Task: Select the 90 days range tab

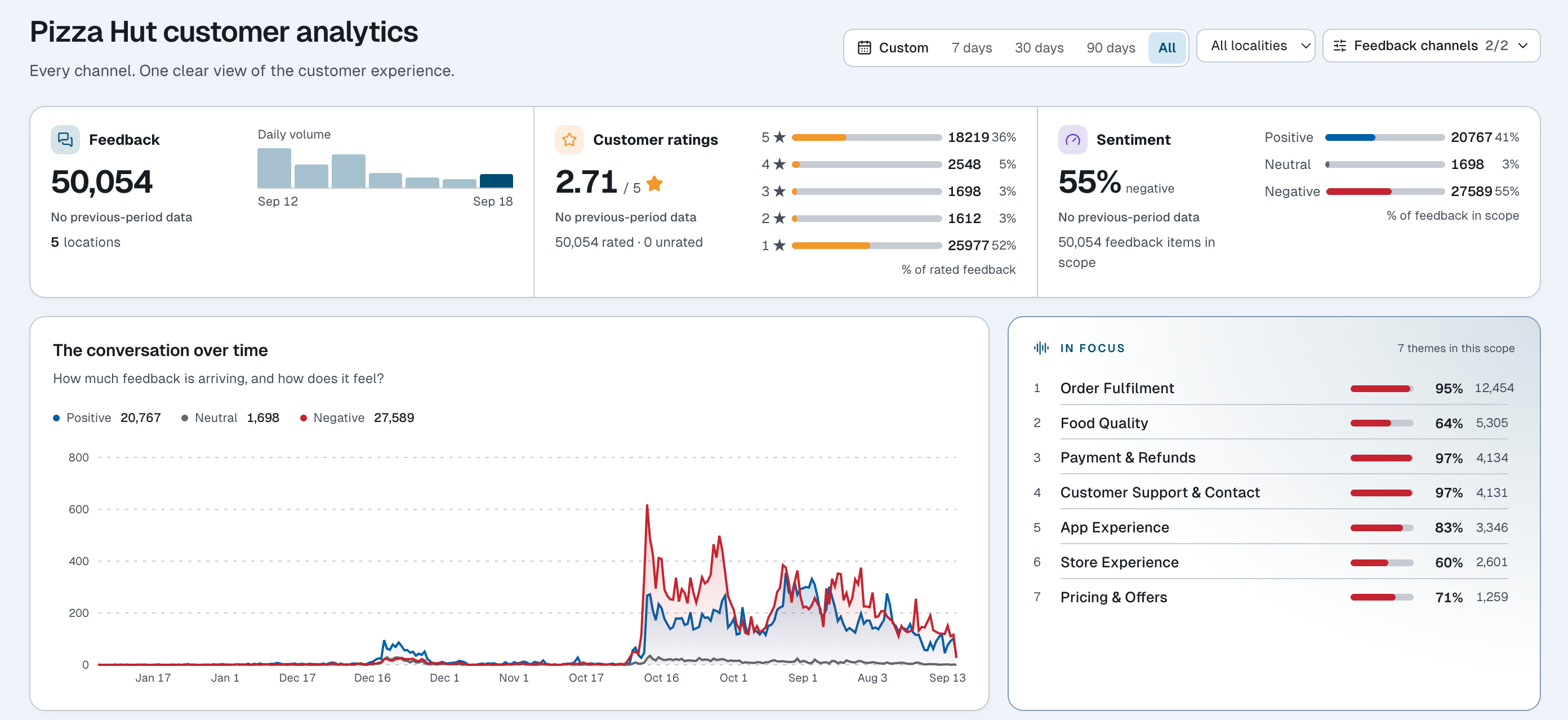Action: [x=1110, y=47]
